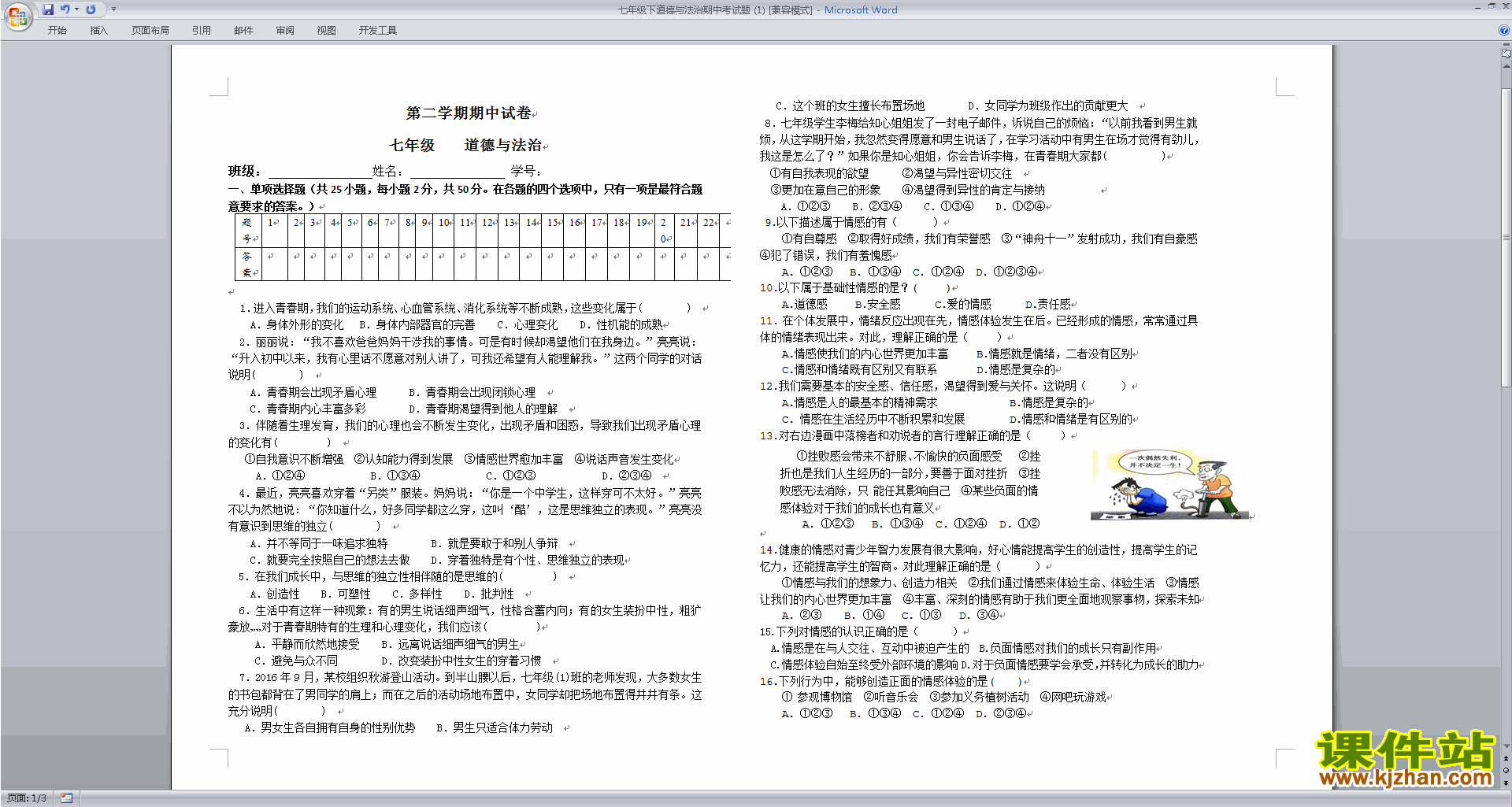
Task: Click option A. 平静而欣然地接受
Action: click(307, 645)
